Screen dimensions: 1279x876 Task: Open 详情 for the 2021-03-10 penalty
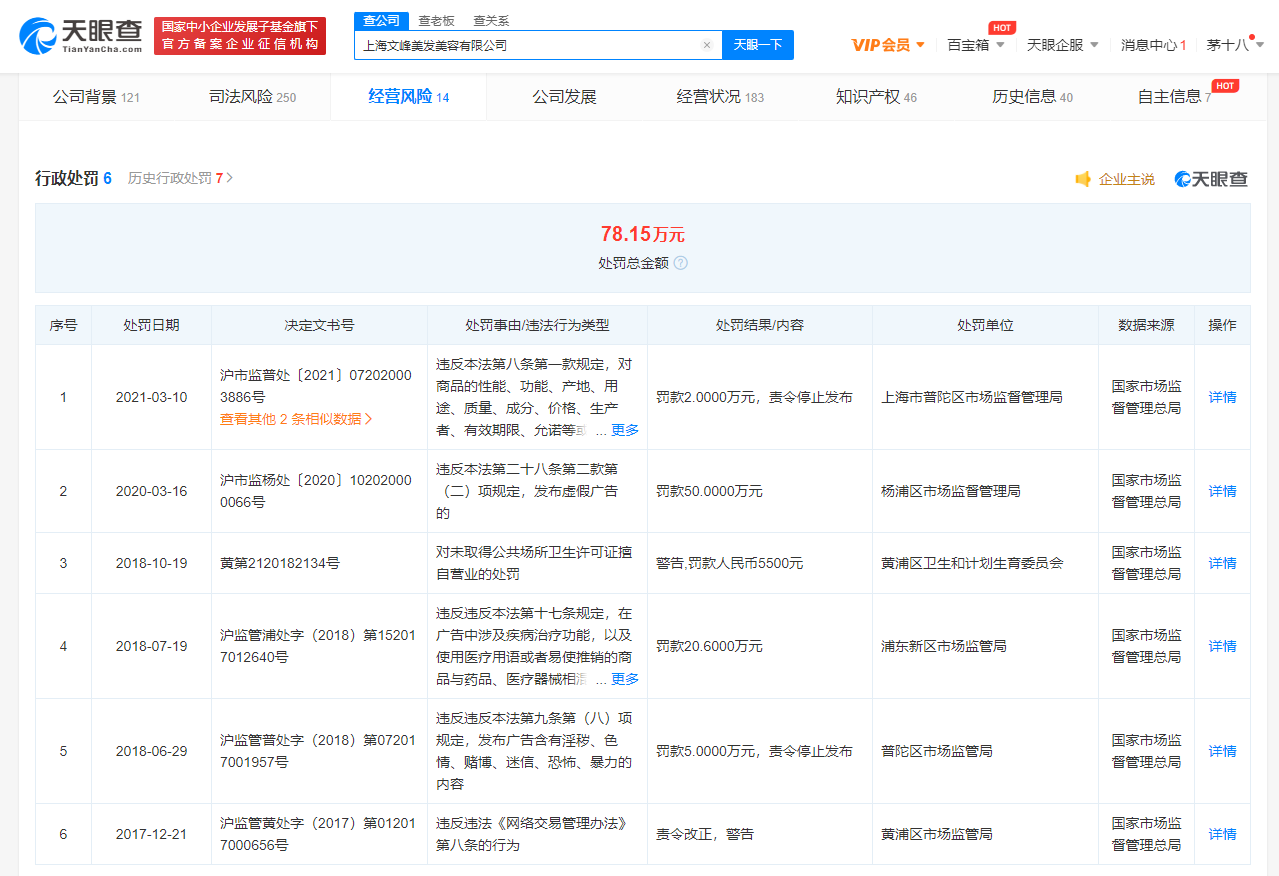[1222, 397]
